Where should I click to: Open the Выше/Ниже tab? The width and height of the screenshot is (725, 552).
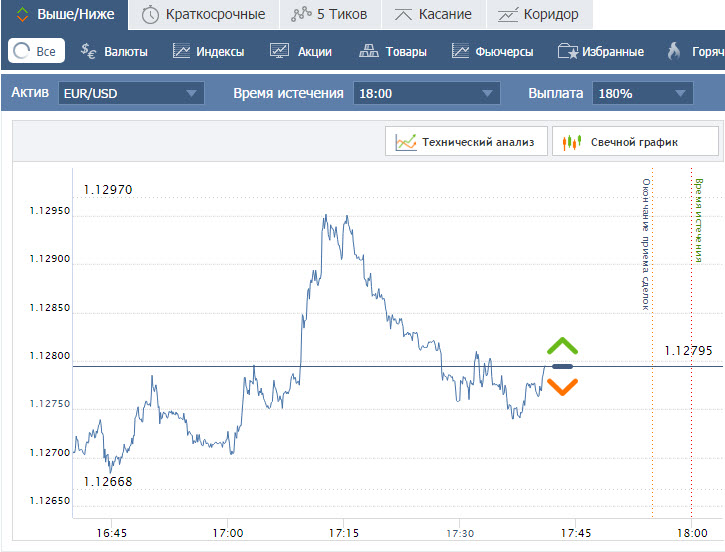[x=65, y=14]
